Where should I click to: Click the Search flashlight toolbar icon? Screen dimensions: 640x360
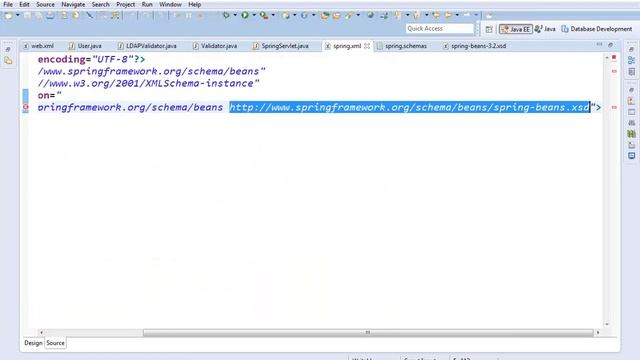coord(349,16)
